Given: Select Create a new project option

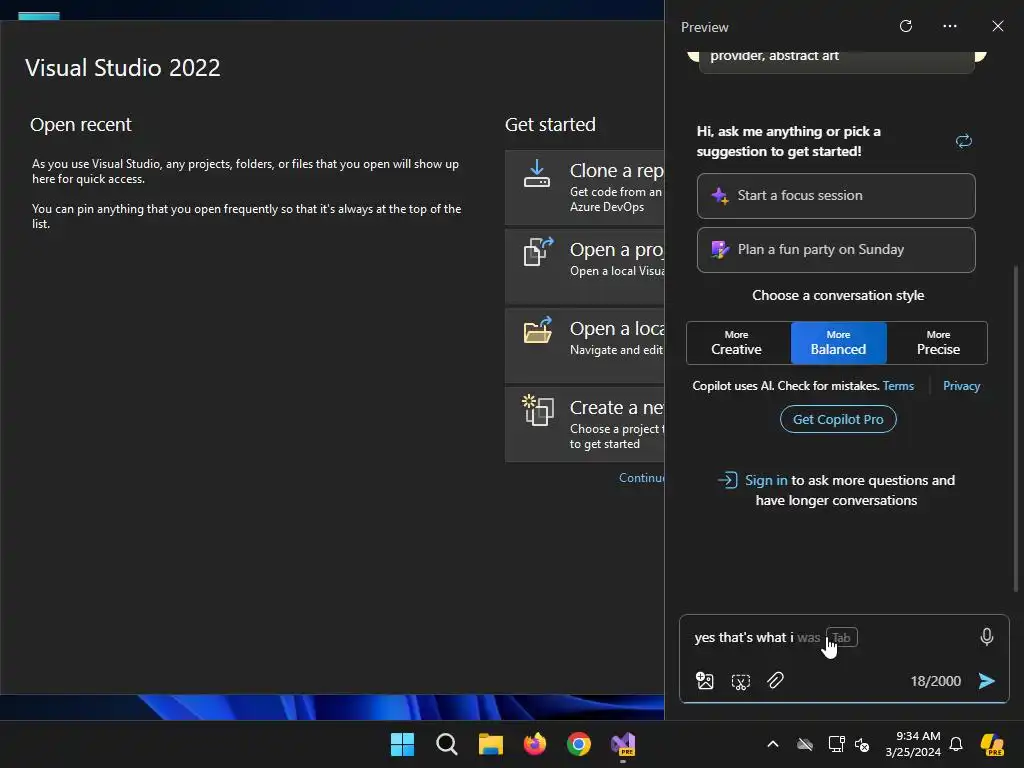Looking at the screenshot, I should click(x=584, y=424).
